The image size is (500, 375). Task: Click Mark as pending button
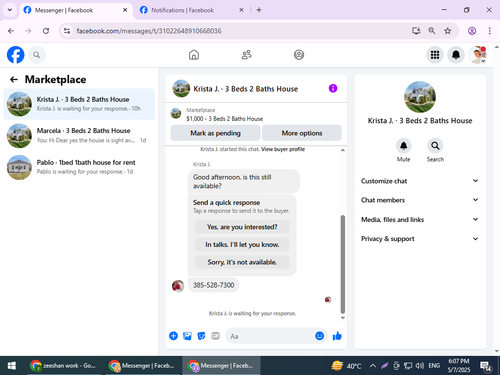click(x=215, y=133)
